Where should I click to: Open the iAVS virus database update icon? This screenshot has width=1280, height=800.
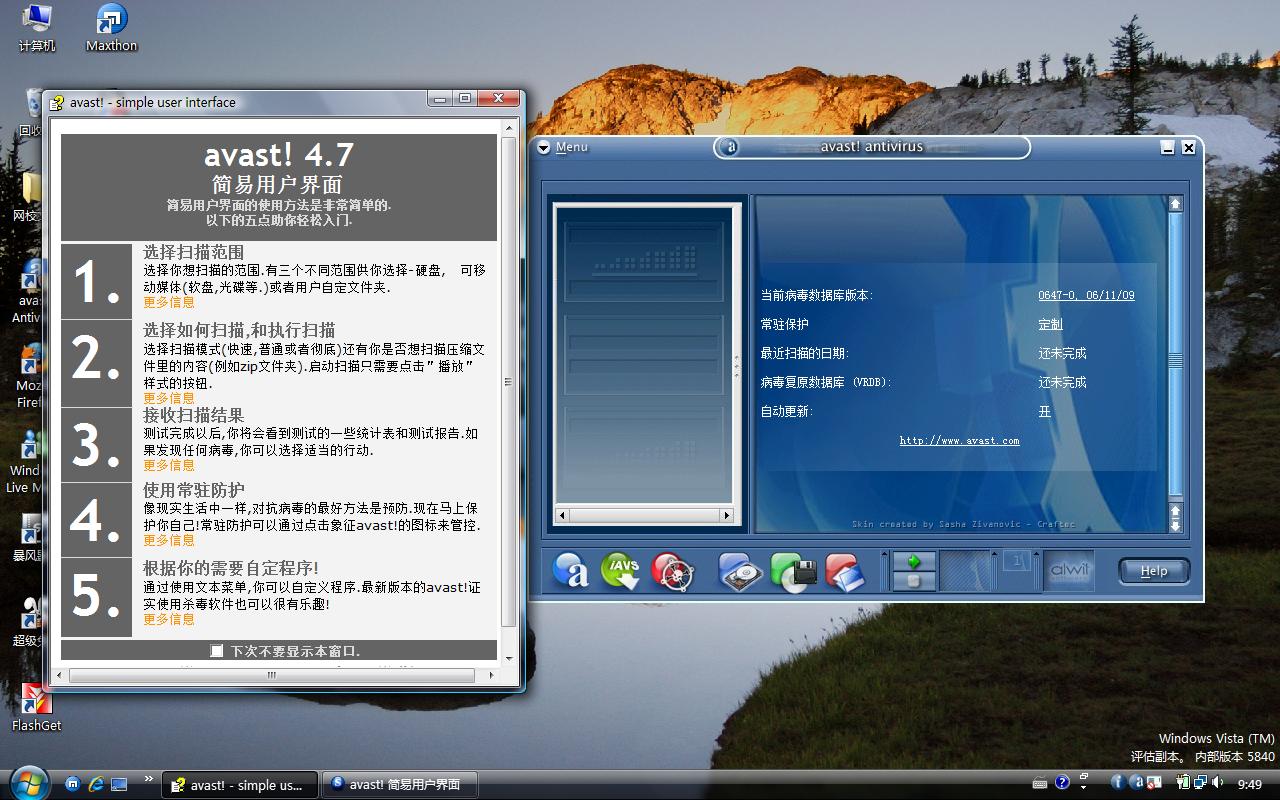click(x=621, y=572)
